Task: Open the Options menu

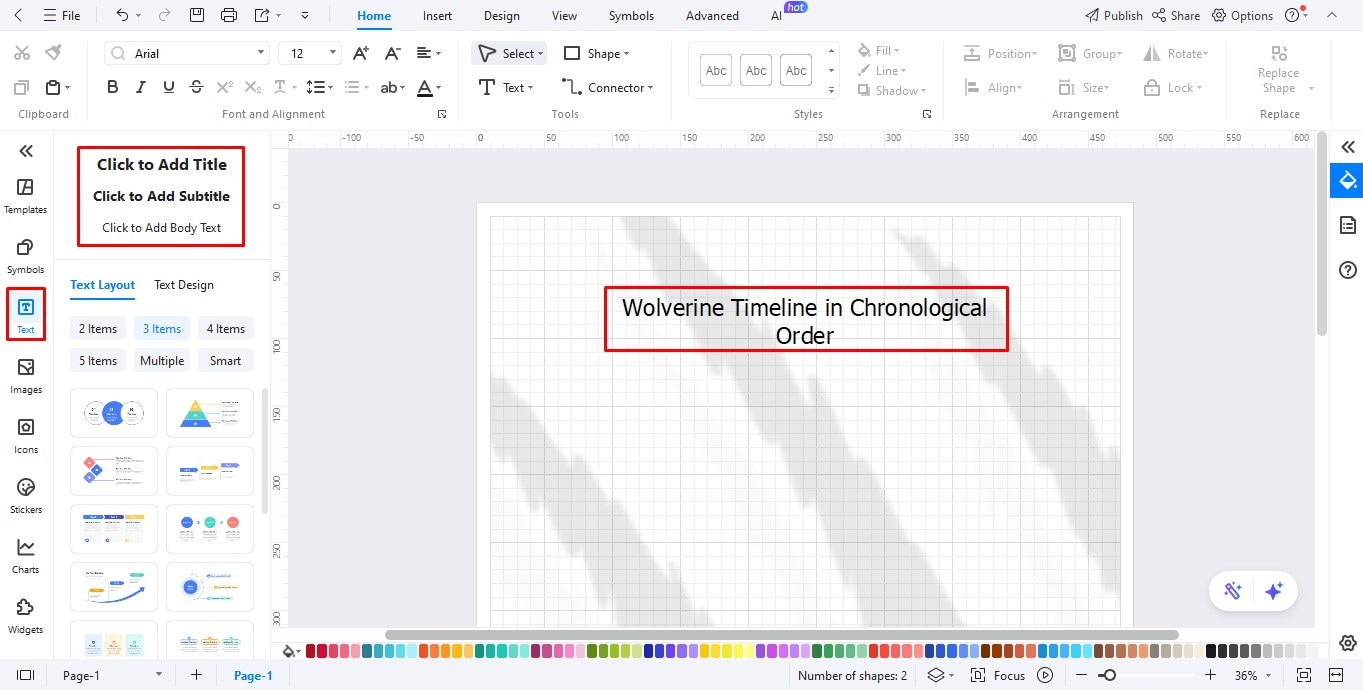Action: 1242,15
